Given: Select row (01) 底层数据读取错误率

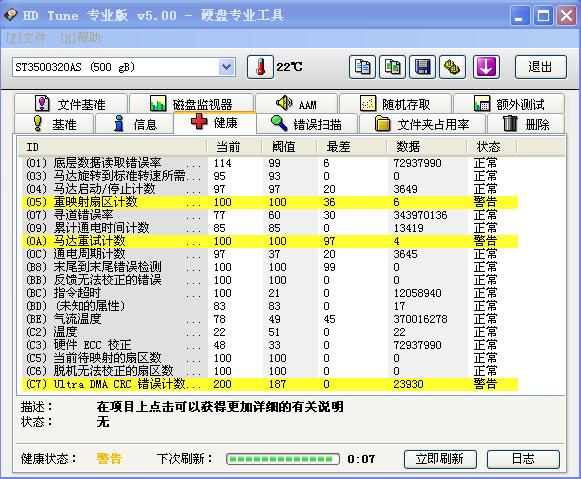Looking at the screenshot, I should pos(270,163).
